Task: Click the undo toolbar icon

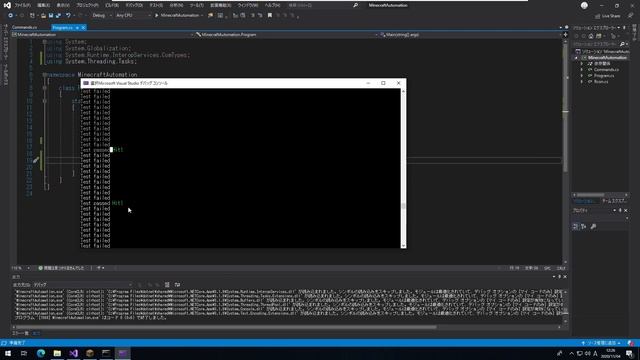Action: (x=68, y=16)
